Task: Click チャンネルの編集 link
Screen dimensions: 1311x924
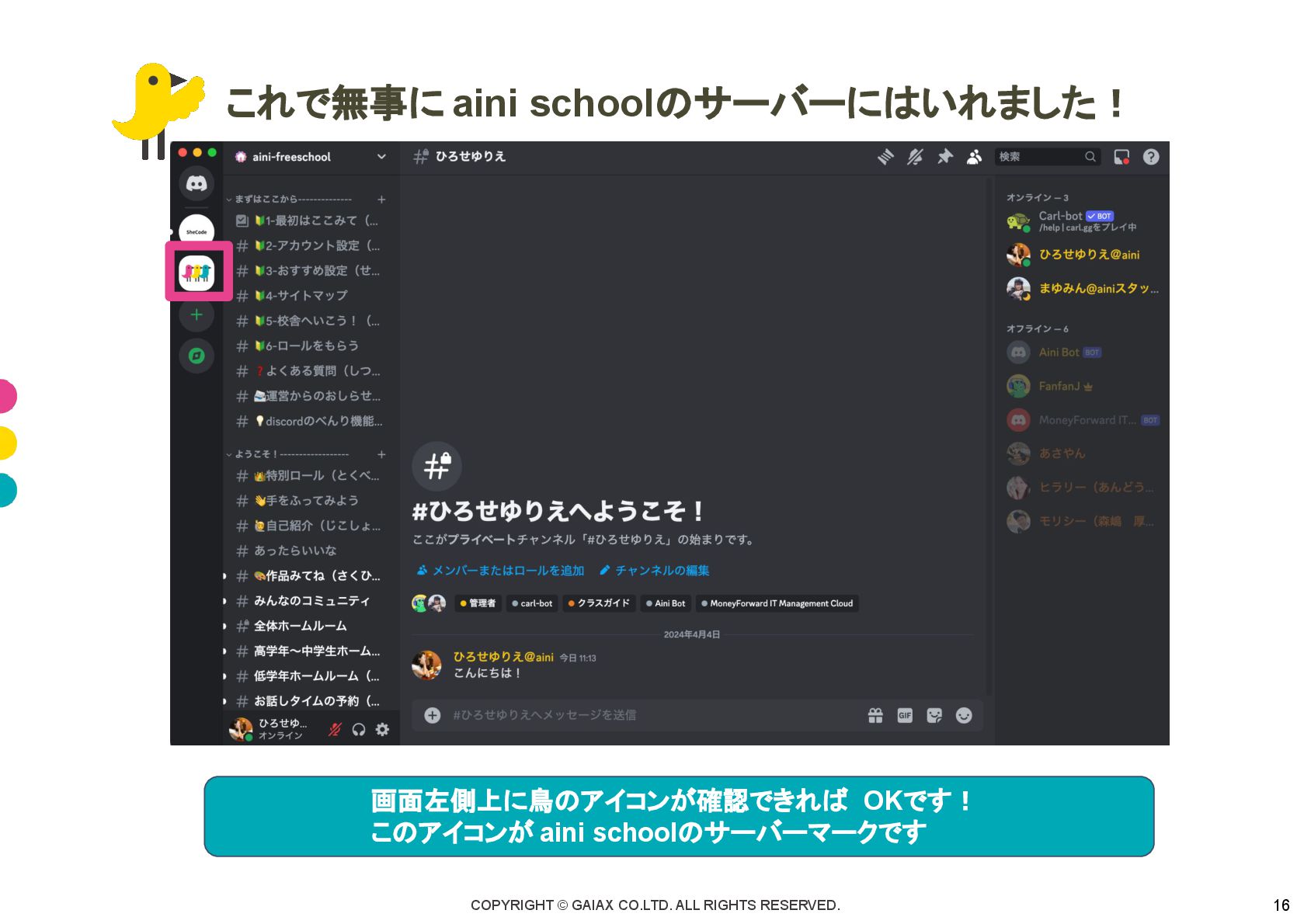Action: [655, 571]
